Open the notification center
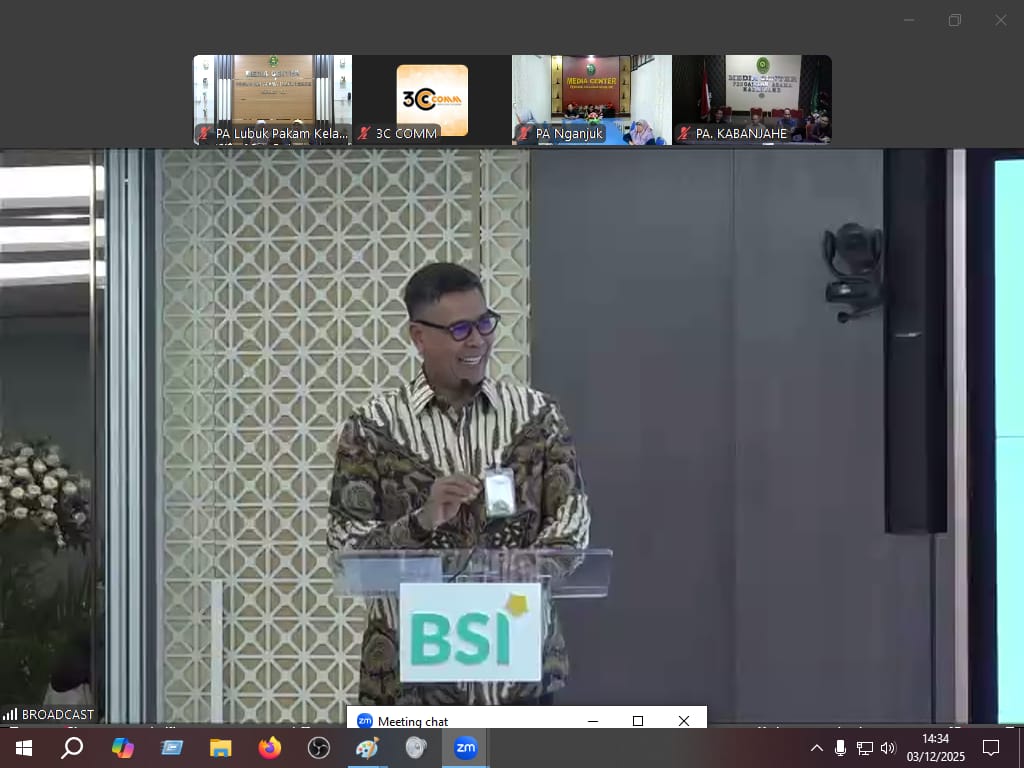This screenshot has width=1024, height=768. (991, 748)
